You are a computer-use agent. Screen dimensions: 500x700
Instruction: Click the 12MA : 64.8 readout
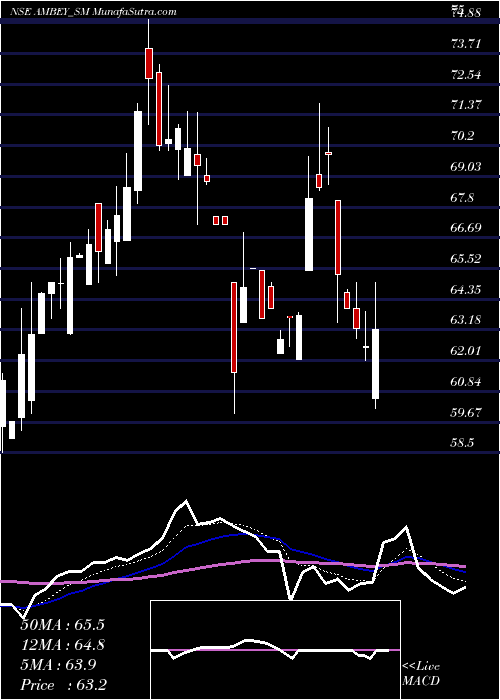(62, 645)
